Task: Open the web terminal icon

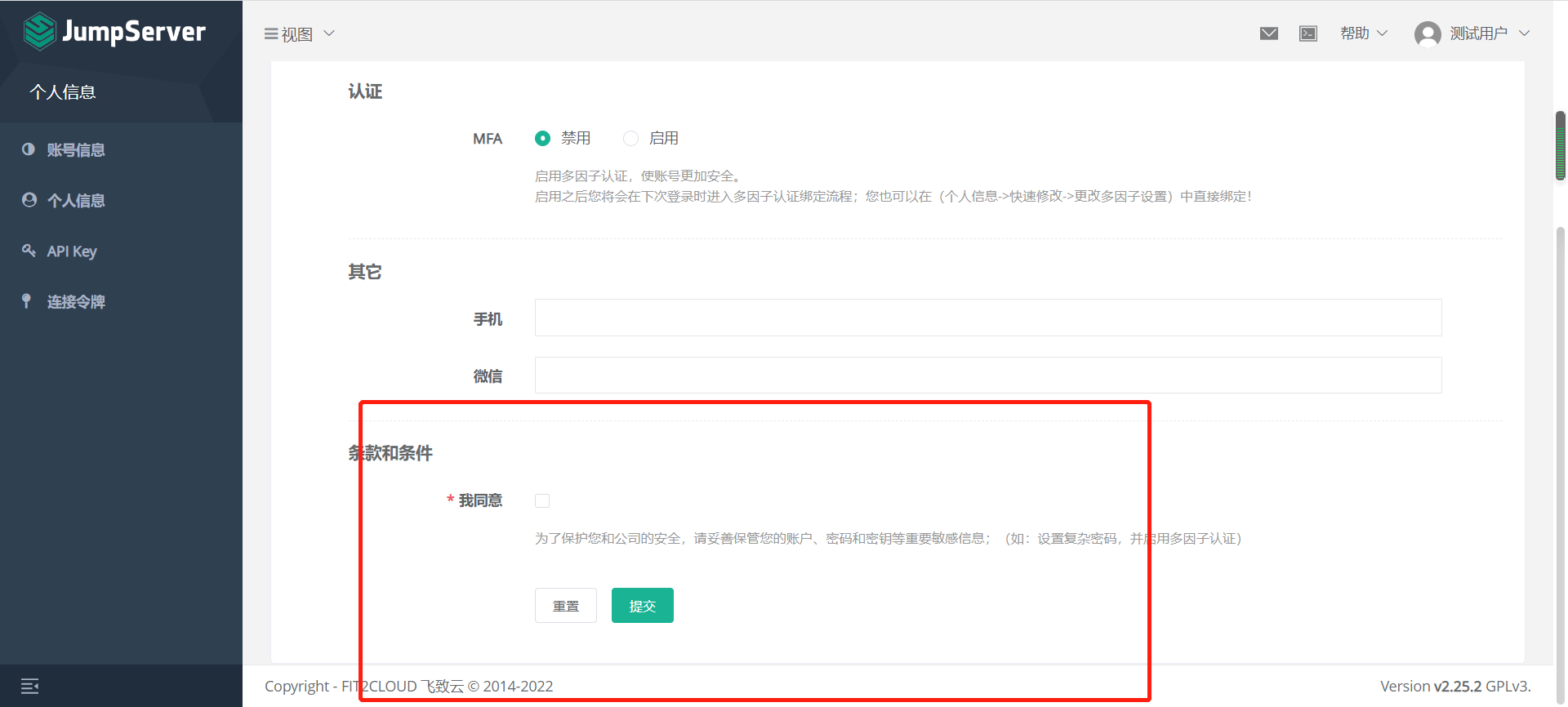Action: (1307, 33)
